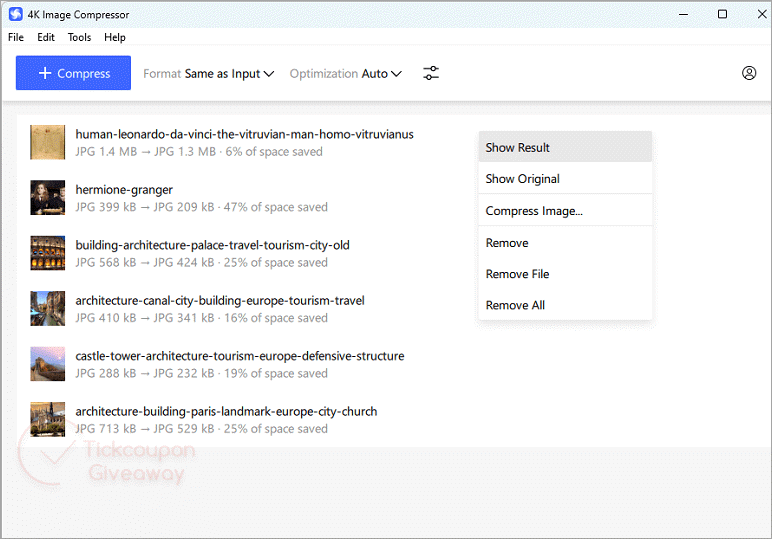Open the user account profile icon

[x=749, y=73]
